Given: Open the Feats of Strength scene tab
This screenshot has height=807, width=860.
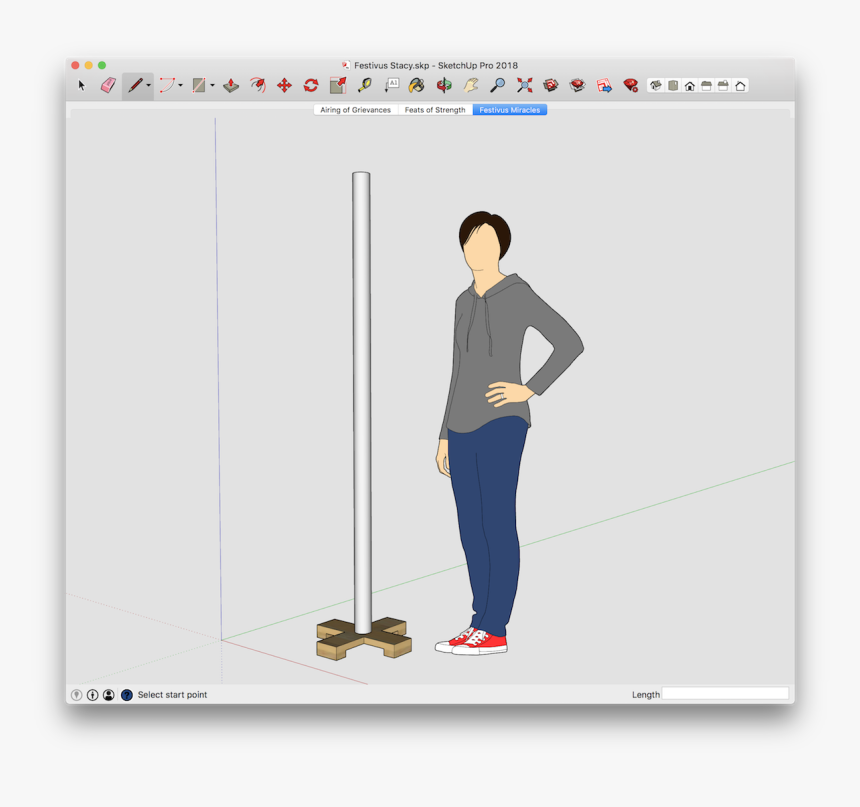Looking at the screenshot, I should click(x=433, y=110).
